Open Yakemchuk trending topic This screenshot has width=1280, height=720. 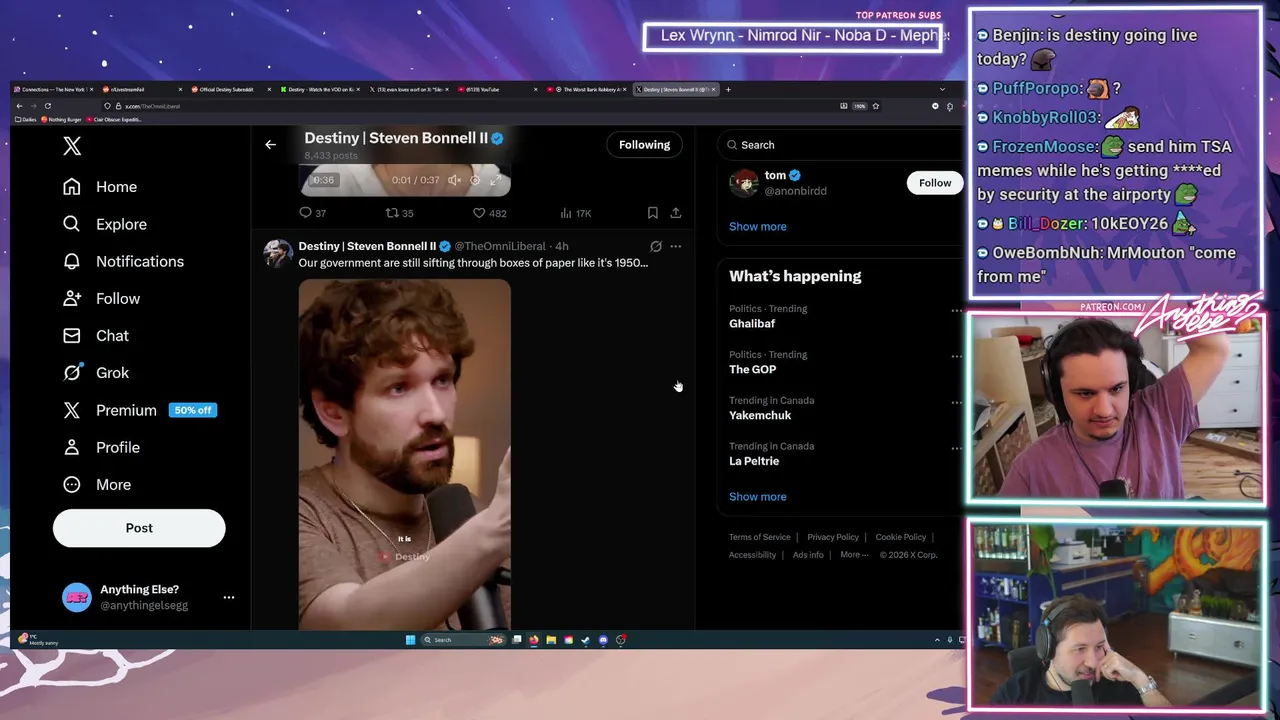[x=760, y=416]
